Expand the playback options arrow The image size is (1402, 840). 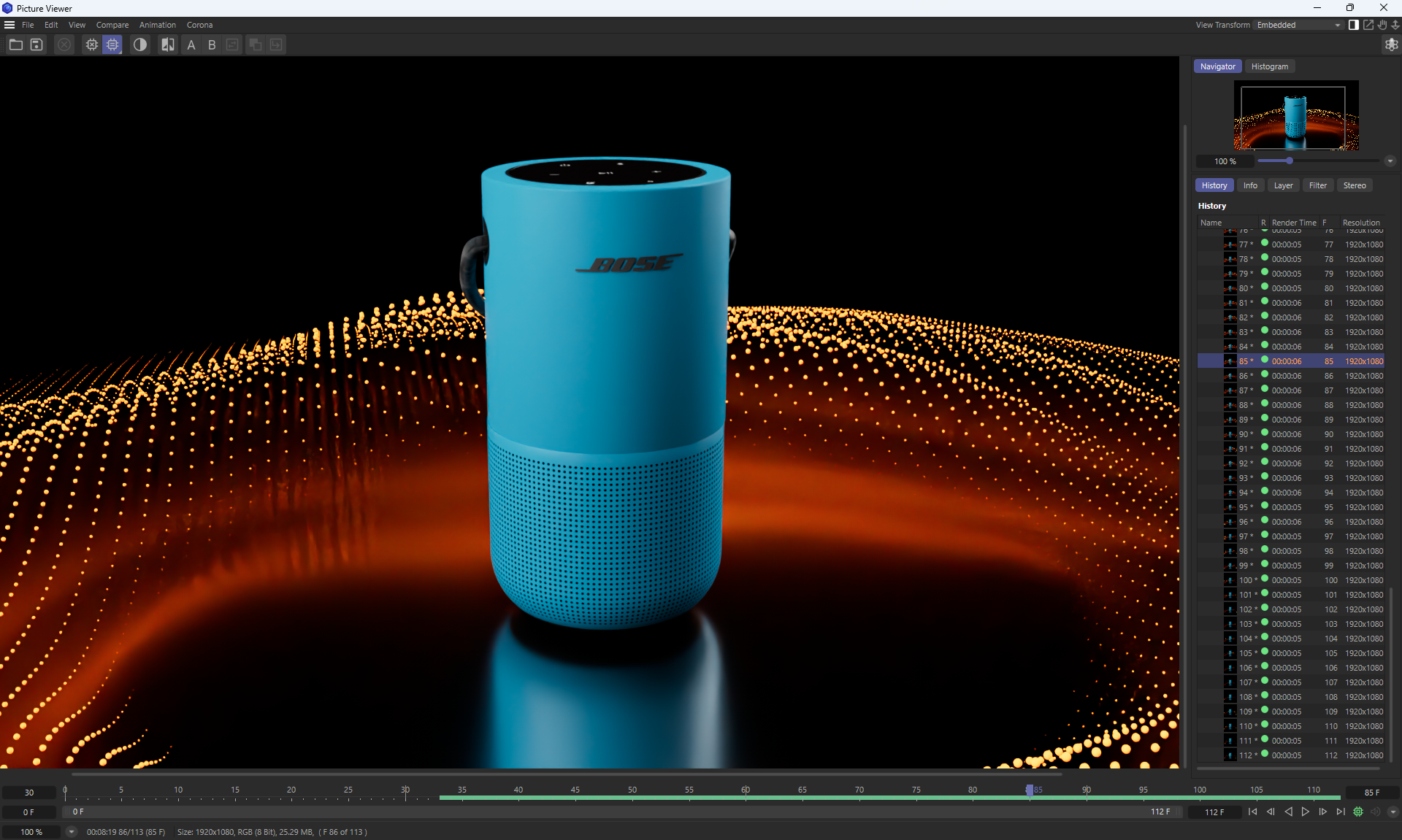tap(1393, 812)
